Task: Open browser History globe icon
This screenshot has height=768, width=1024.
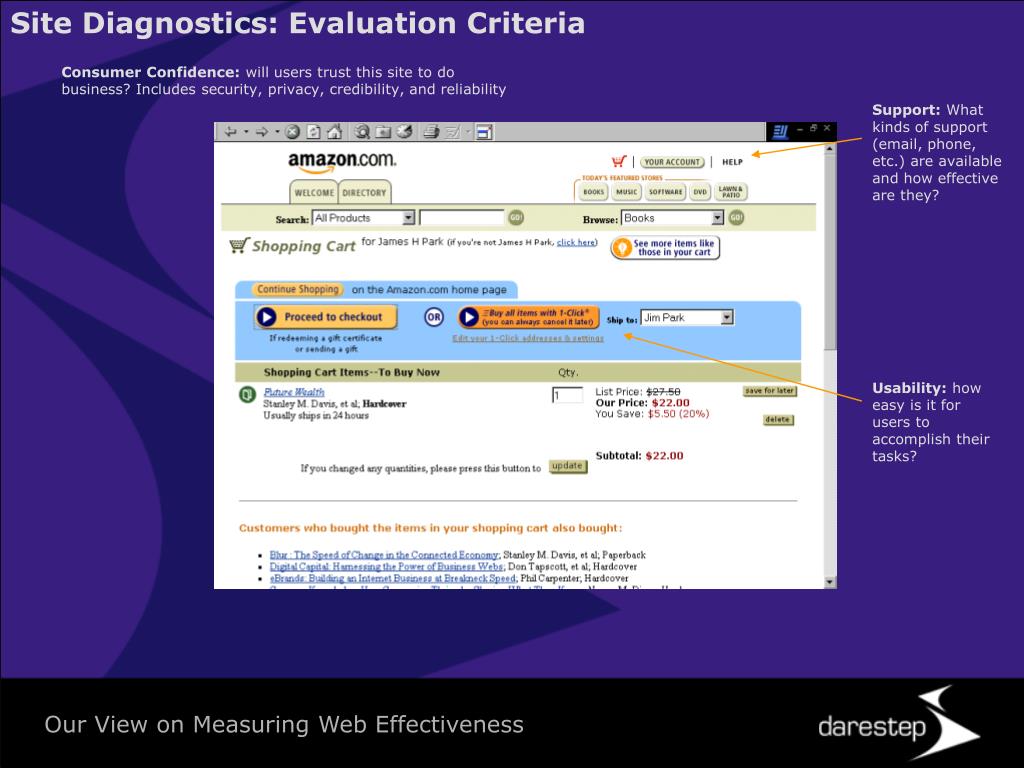Action: [x=405, y=132]
